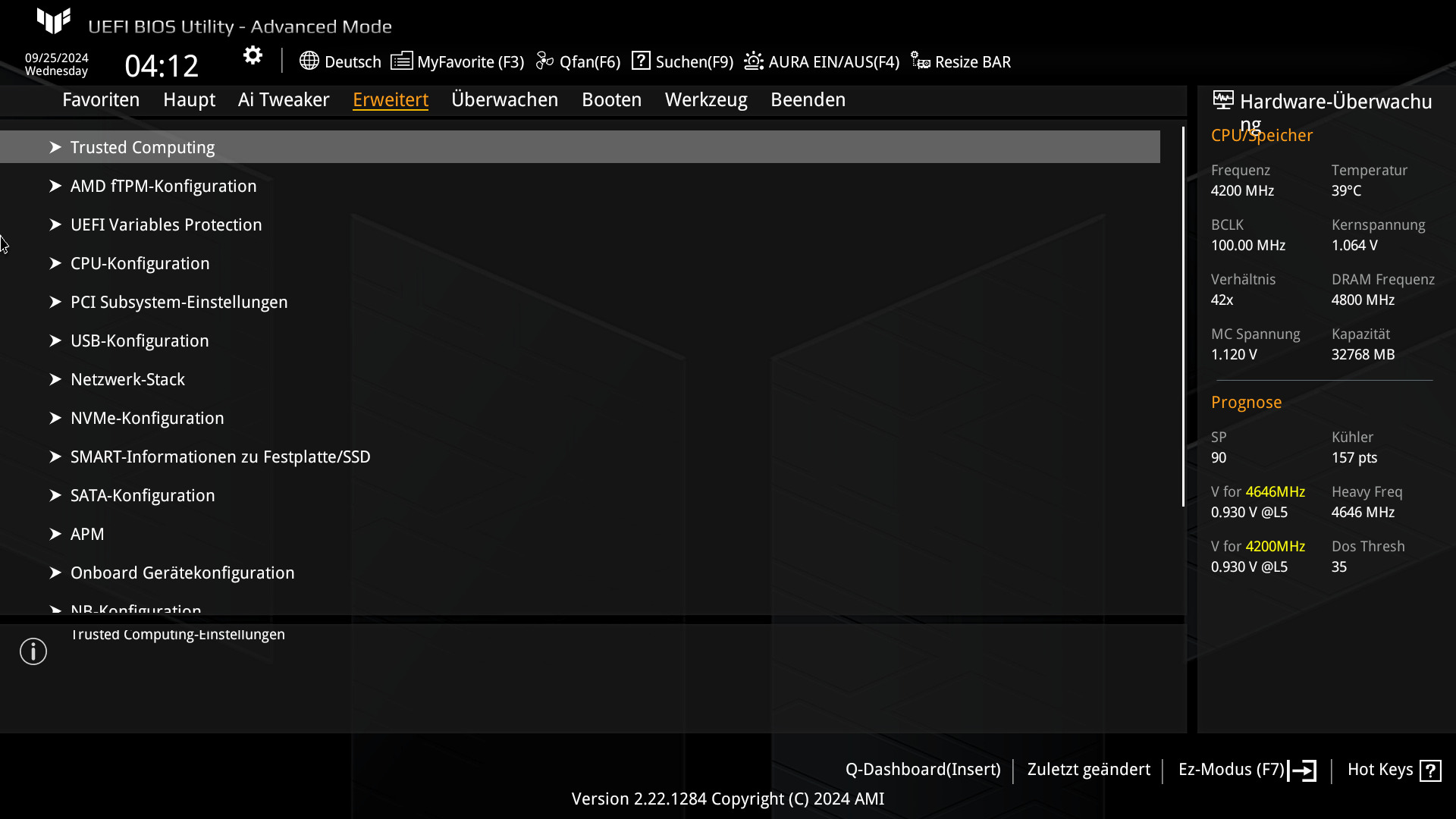
Task: Expand NVMe-Konfiguration submenu
Action: (147, 418)
